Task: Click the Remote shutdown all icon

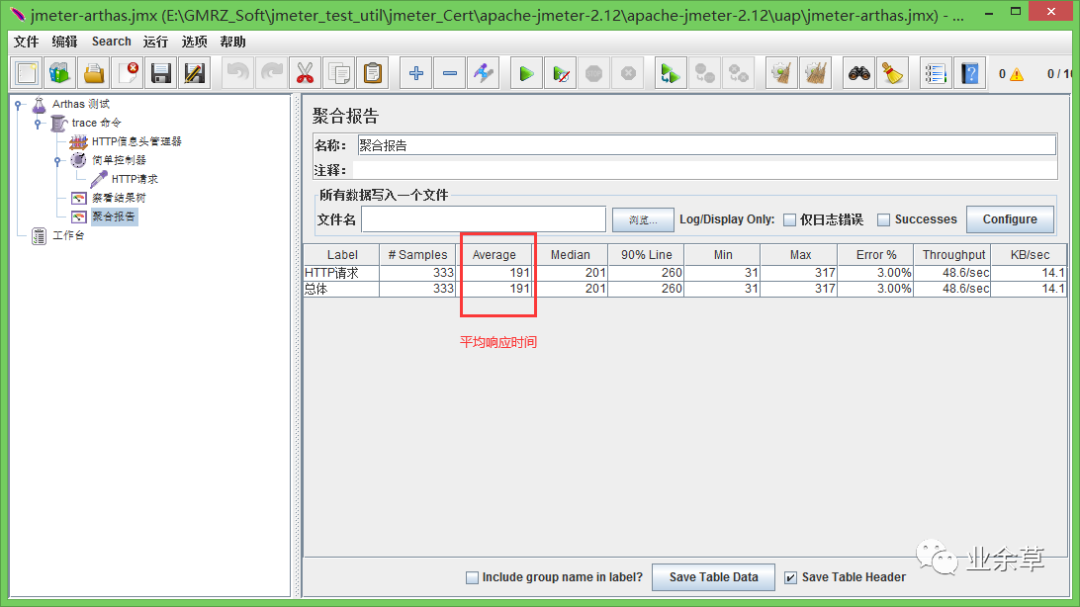Action: (x=738, y=73)
